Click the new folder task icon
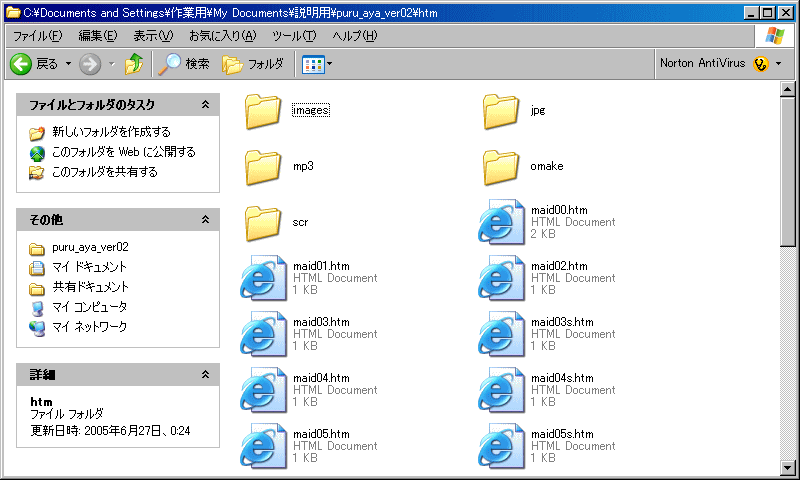This screenshot has width=800, height=480. pyautogui.click(x=37, y=133)
